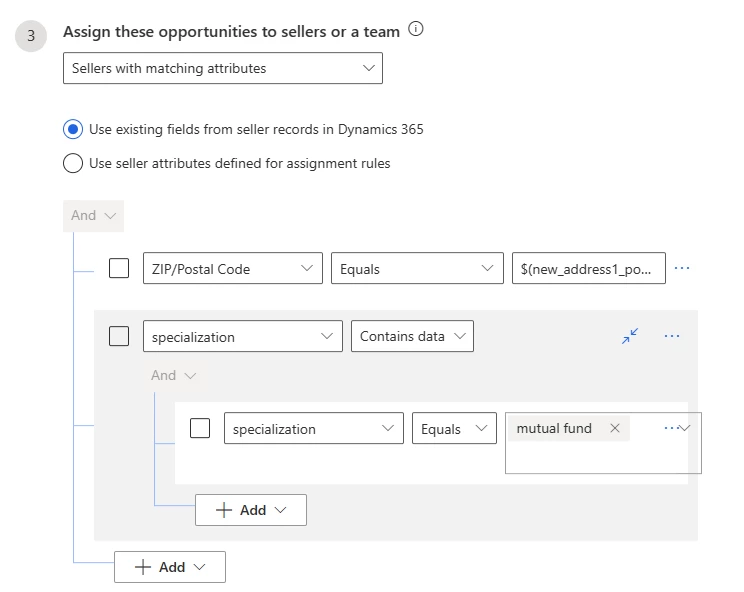This screenshot has width=744, height=592.
Task: Check the specialization group checkbox
Action: (x=119, y=336)
